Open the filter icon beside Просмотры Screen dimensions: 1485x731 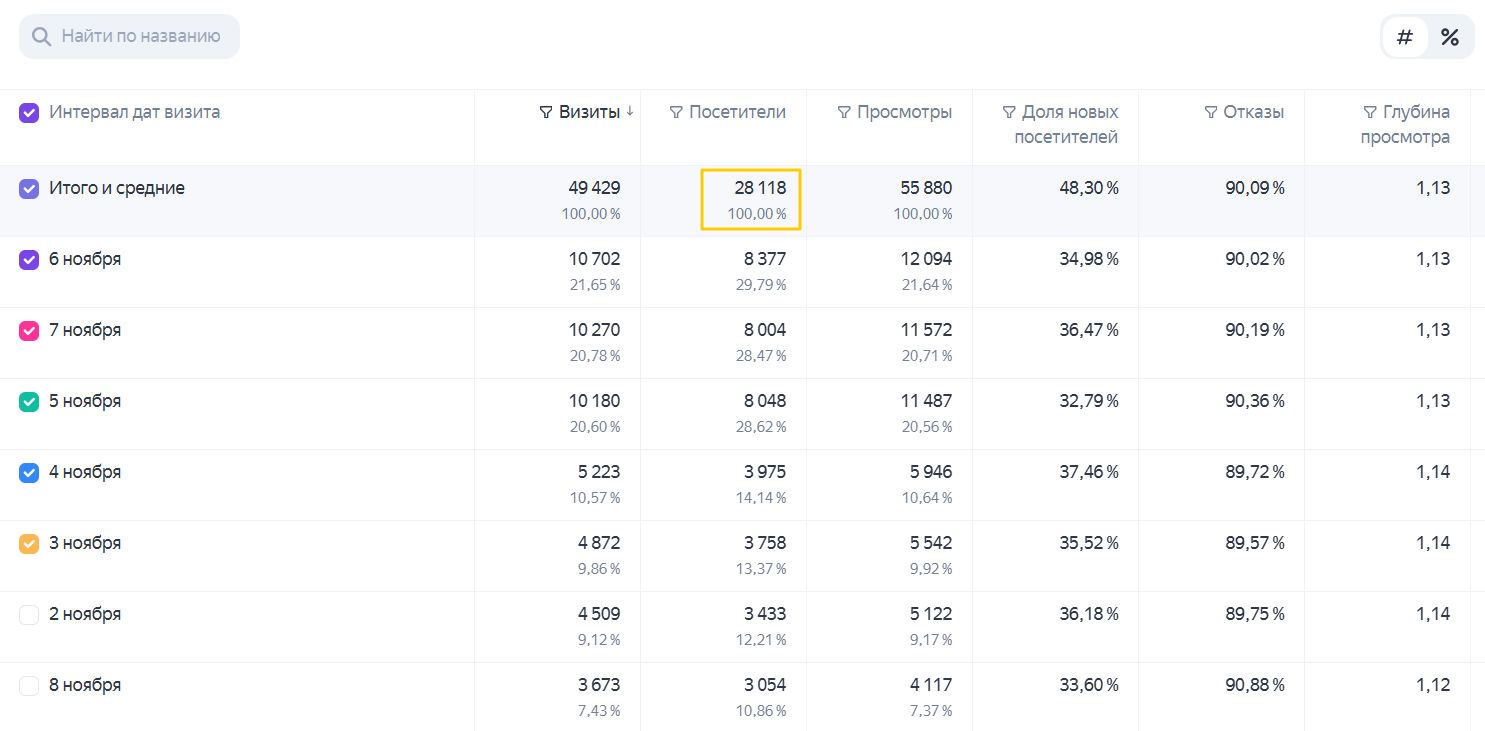point(844,112)
